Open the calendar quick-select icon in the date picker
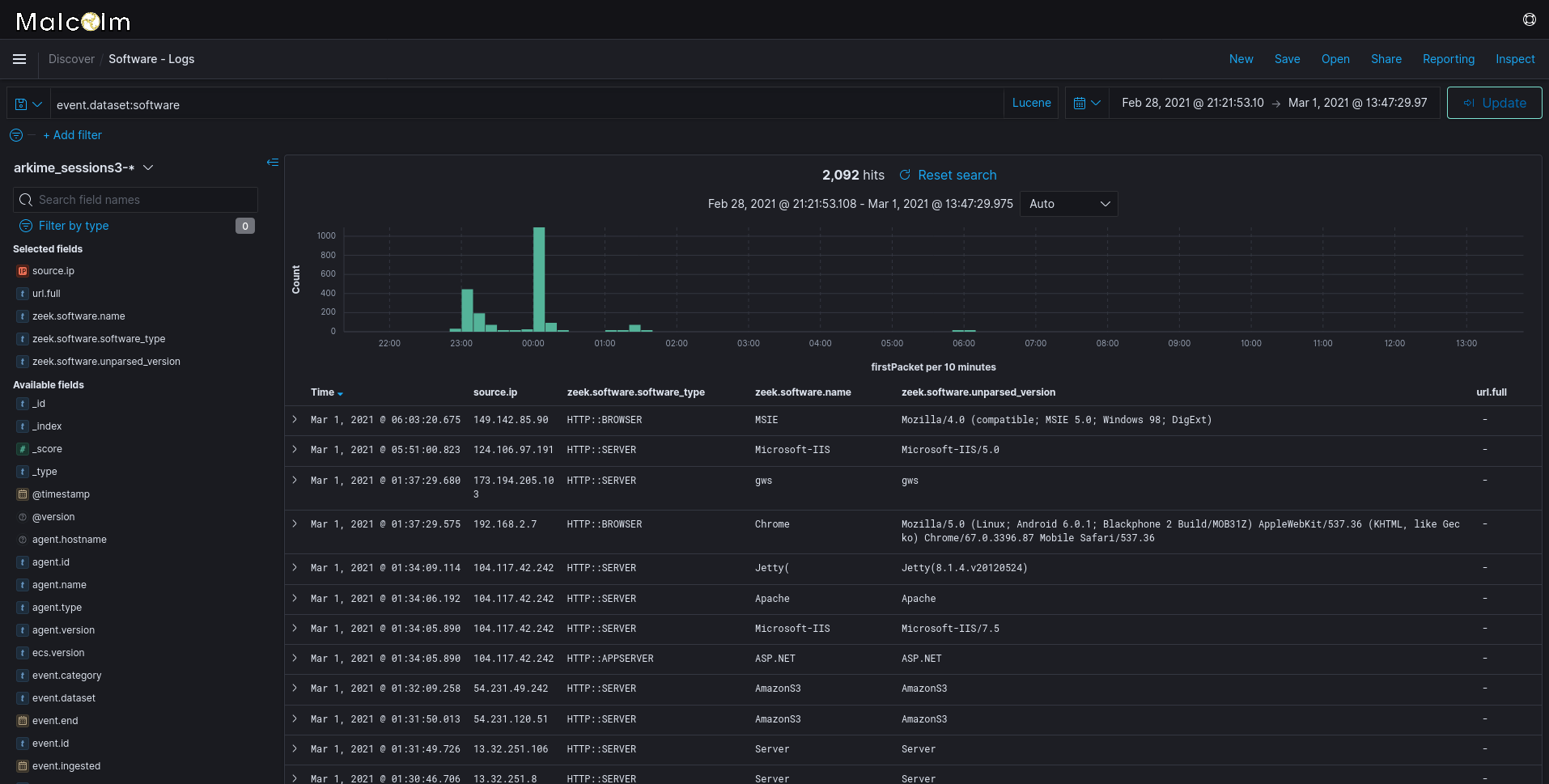This screenshot has height=784, width=1549. [x=1086, y=103]
